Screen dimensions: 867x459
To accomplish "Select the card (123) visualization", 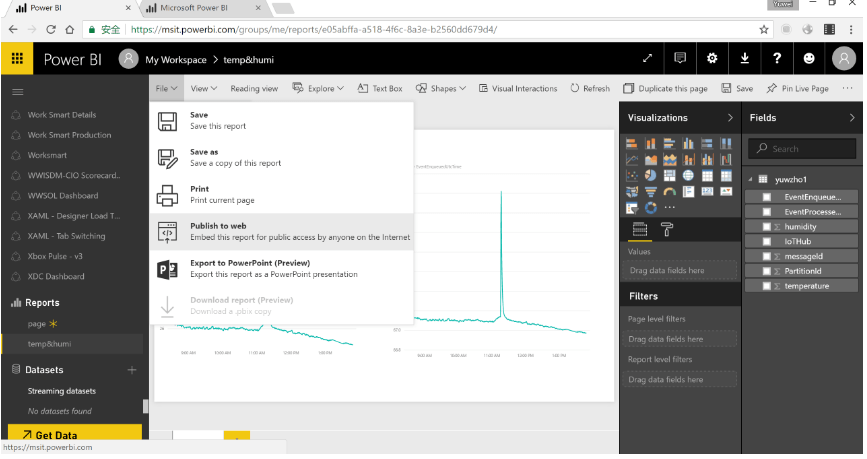I will 707,192.
